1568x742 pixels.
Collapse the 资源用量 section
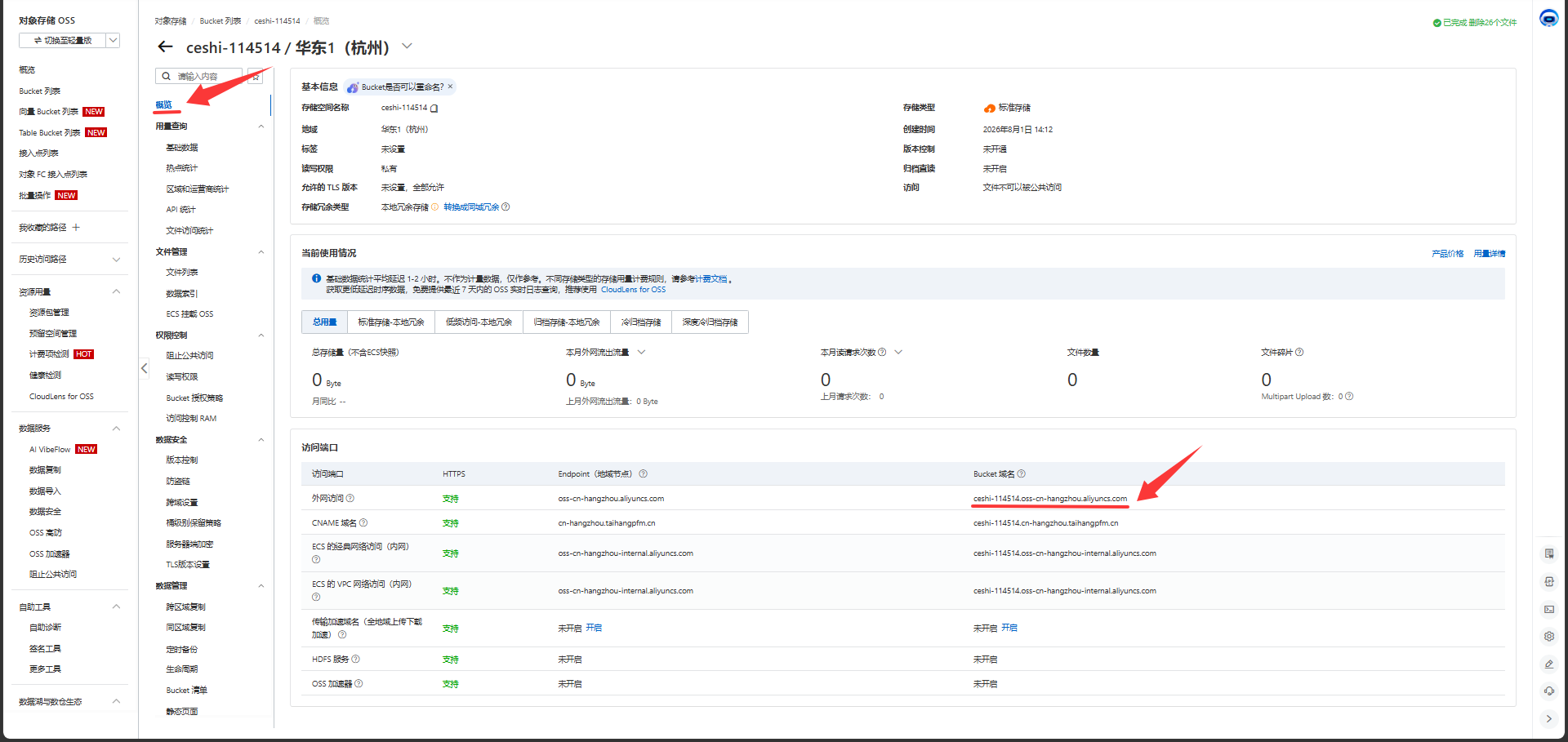pyautogui.click(x=116, y=292)
